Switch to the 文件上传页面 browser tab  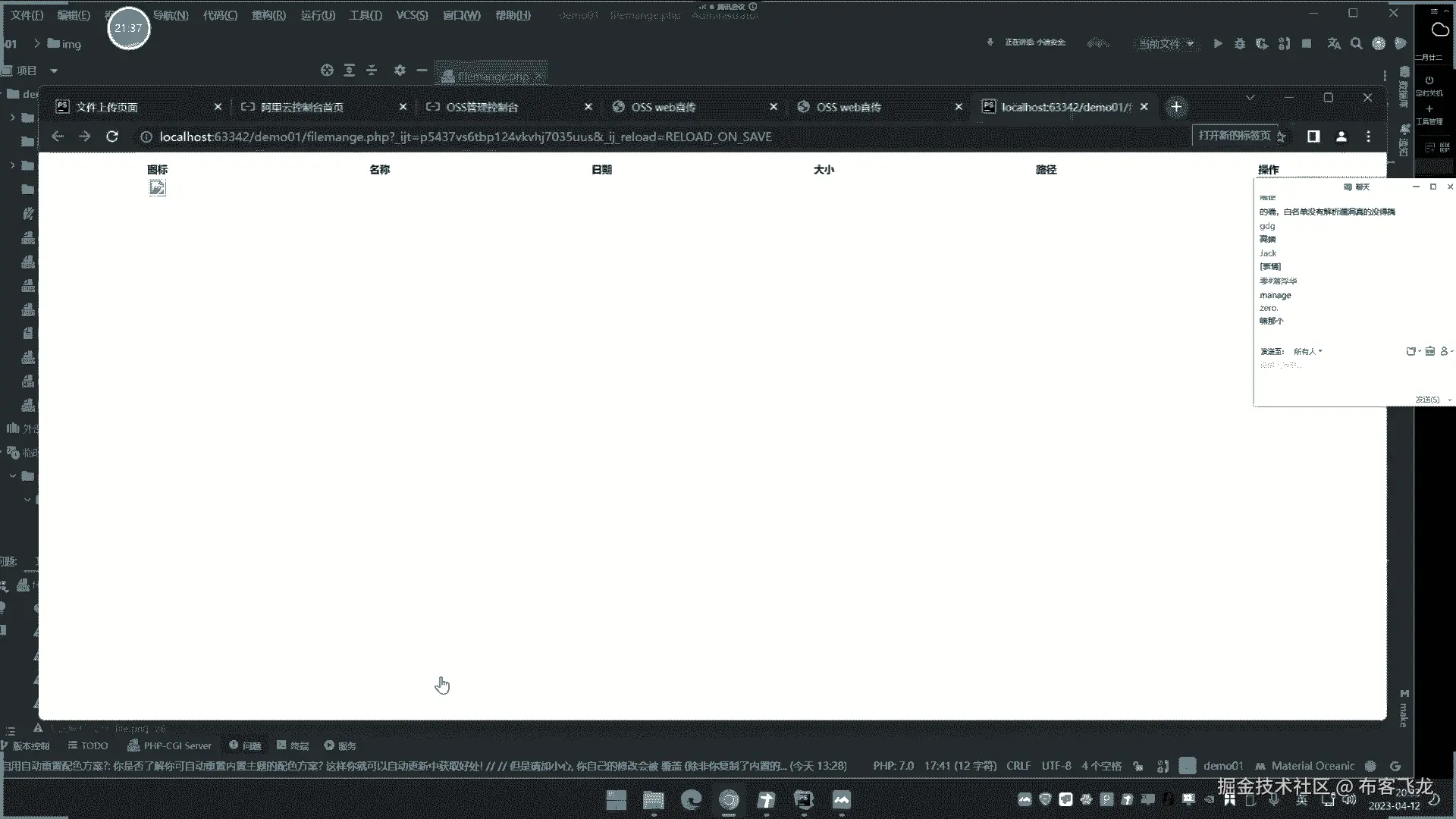107,107
